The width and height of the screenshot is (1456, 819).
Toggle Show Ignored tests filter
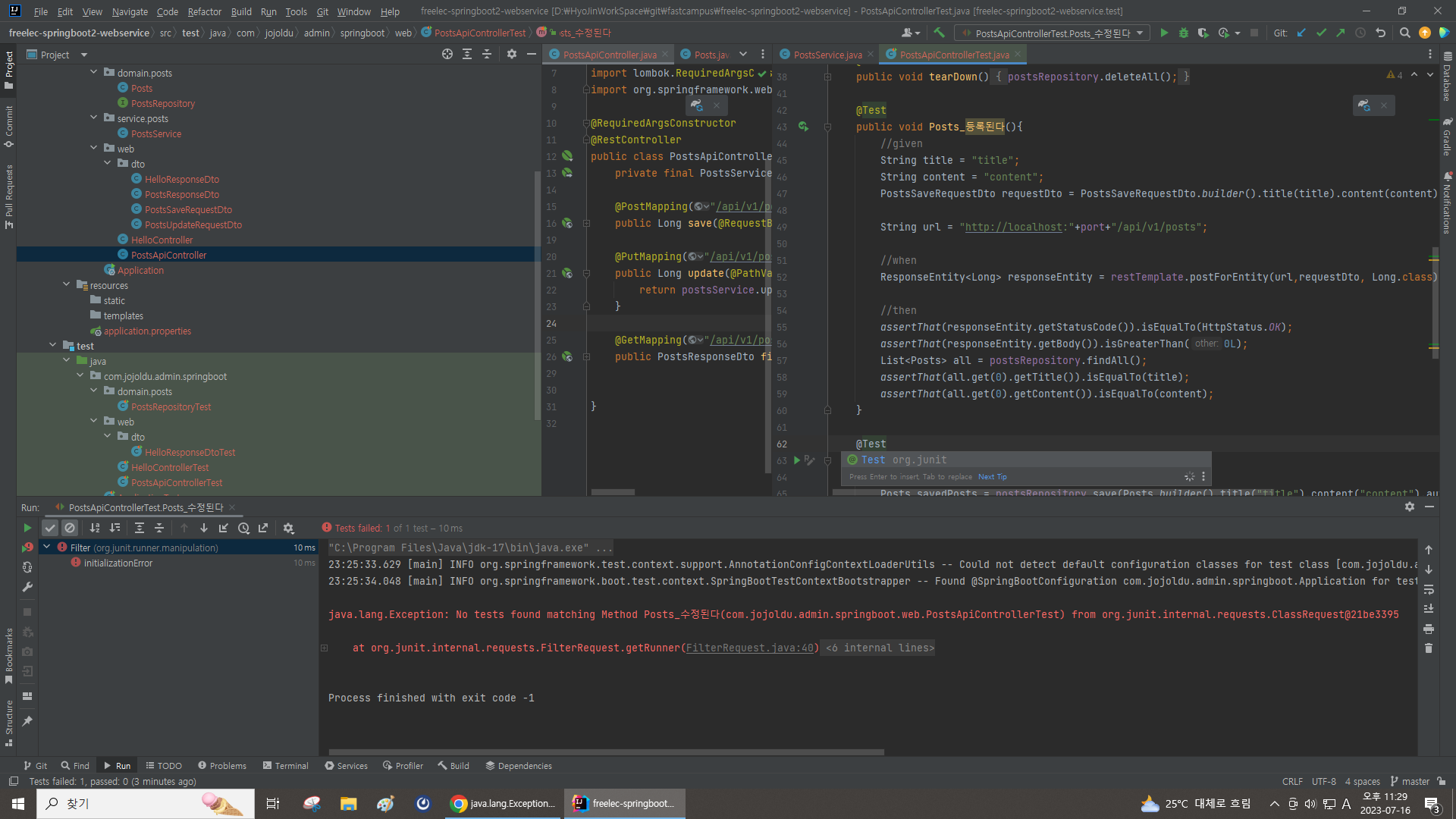[70, 528]
